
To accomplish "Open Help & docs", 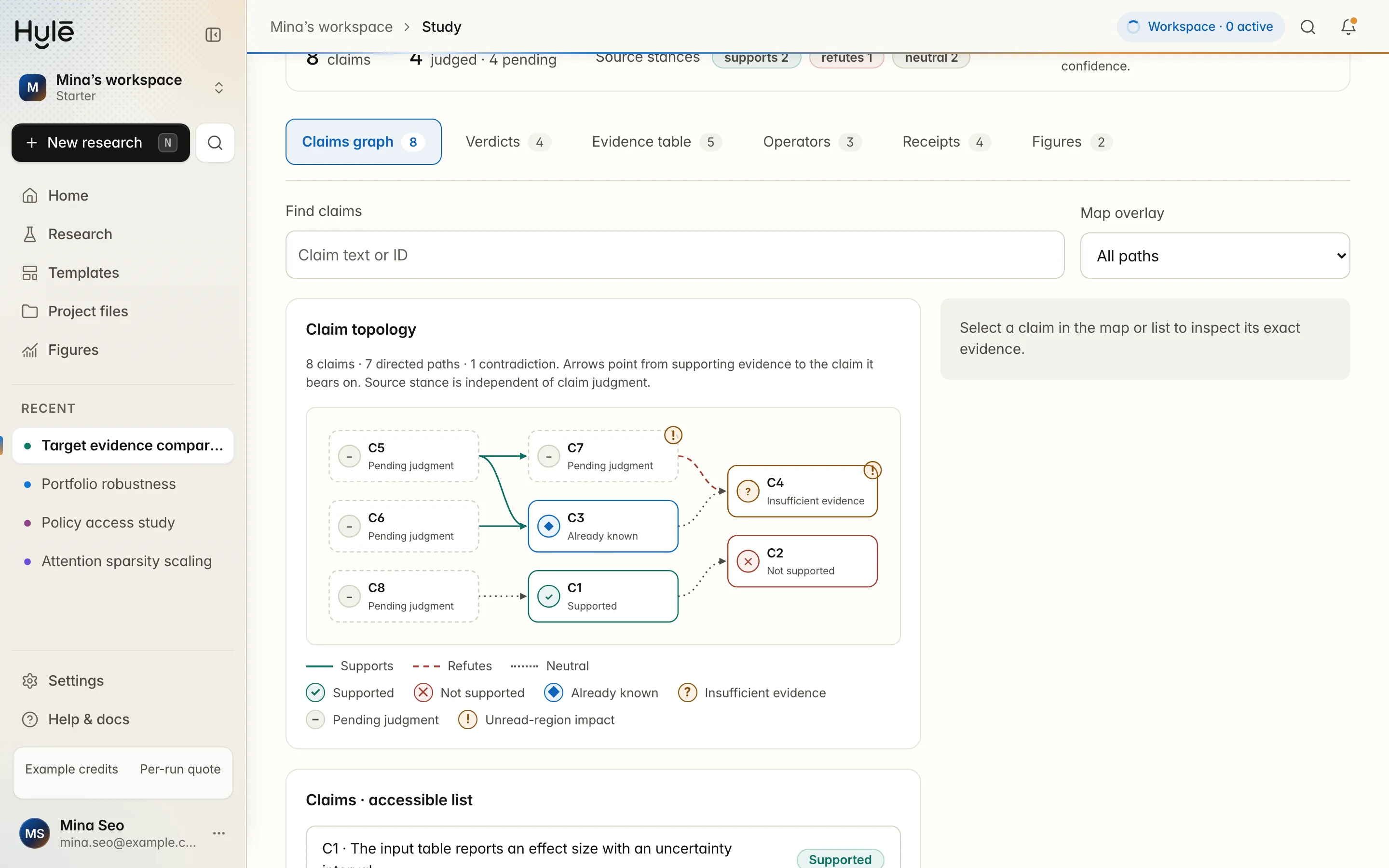I will click(123, 719).
